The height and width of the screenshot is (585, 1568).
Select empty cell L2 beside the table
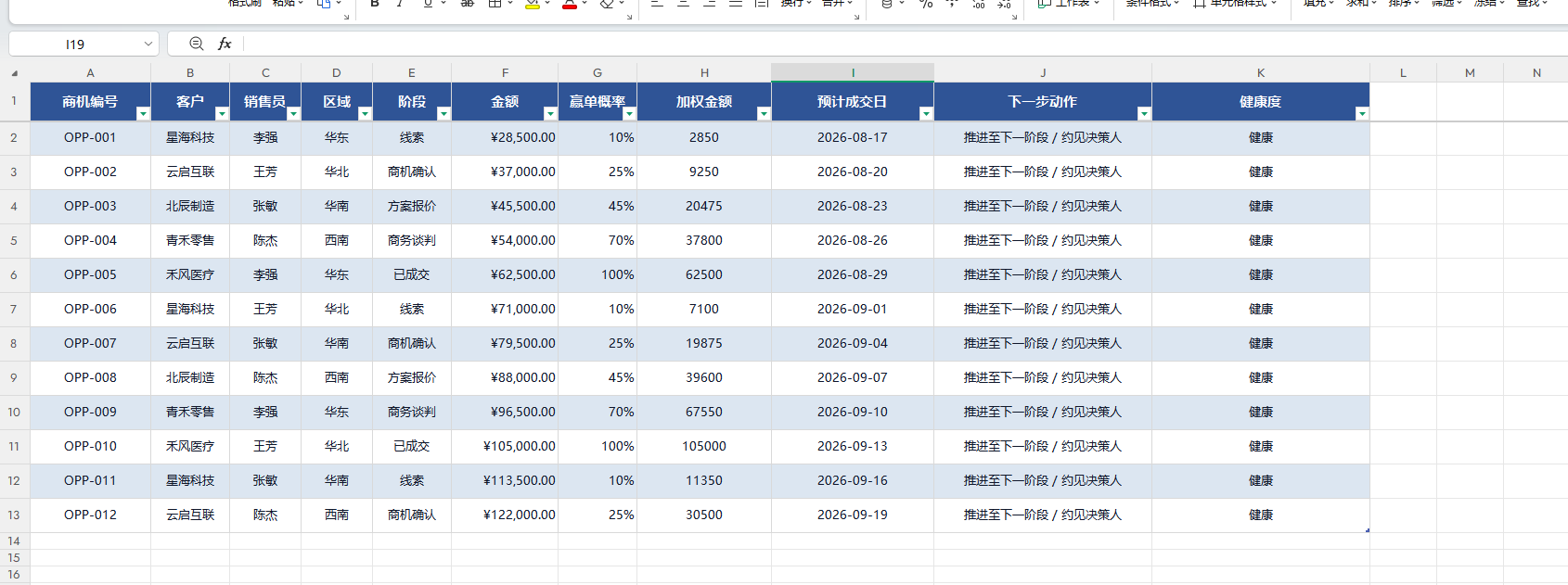pyautogui.click(x=1403, y=137)
